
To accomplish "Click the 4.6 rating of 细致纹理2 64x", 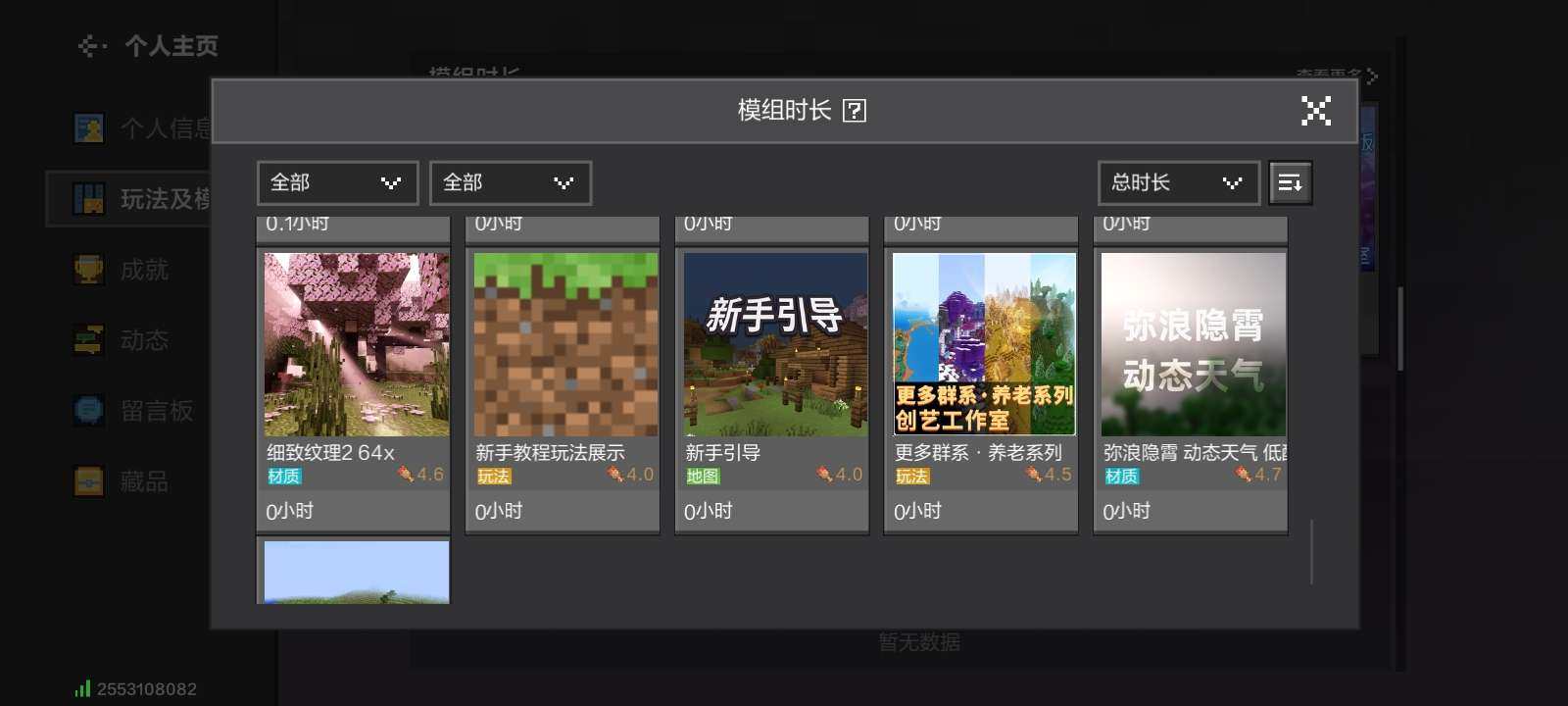I will click(x=421, y=475).
